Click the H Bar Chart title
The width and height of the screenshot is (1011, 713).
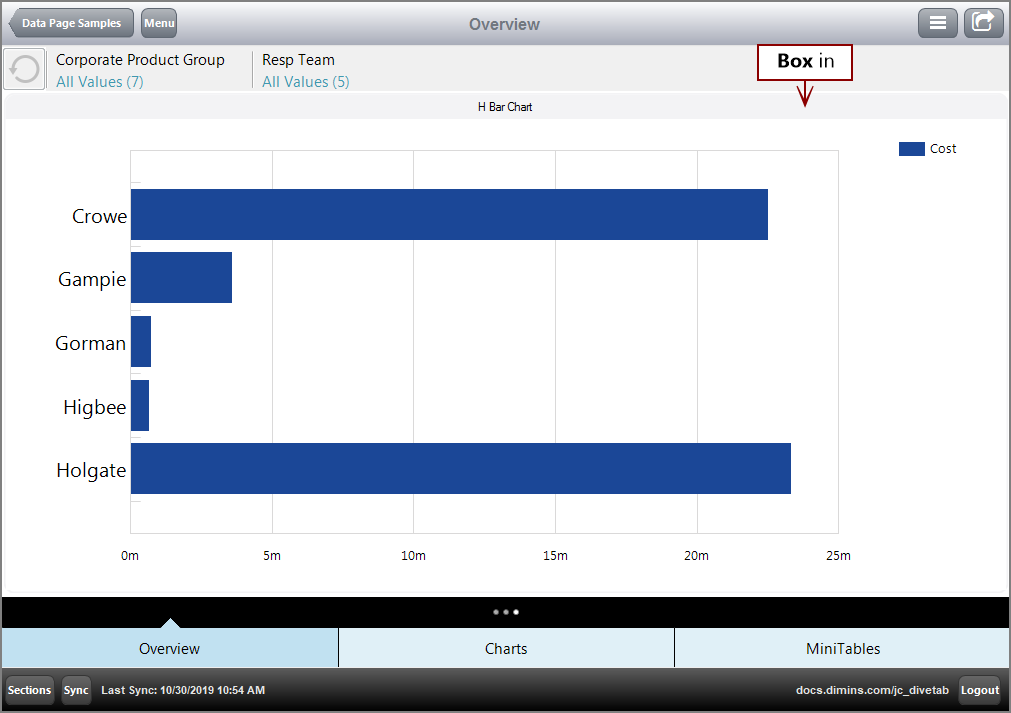505,106
